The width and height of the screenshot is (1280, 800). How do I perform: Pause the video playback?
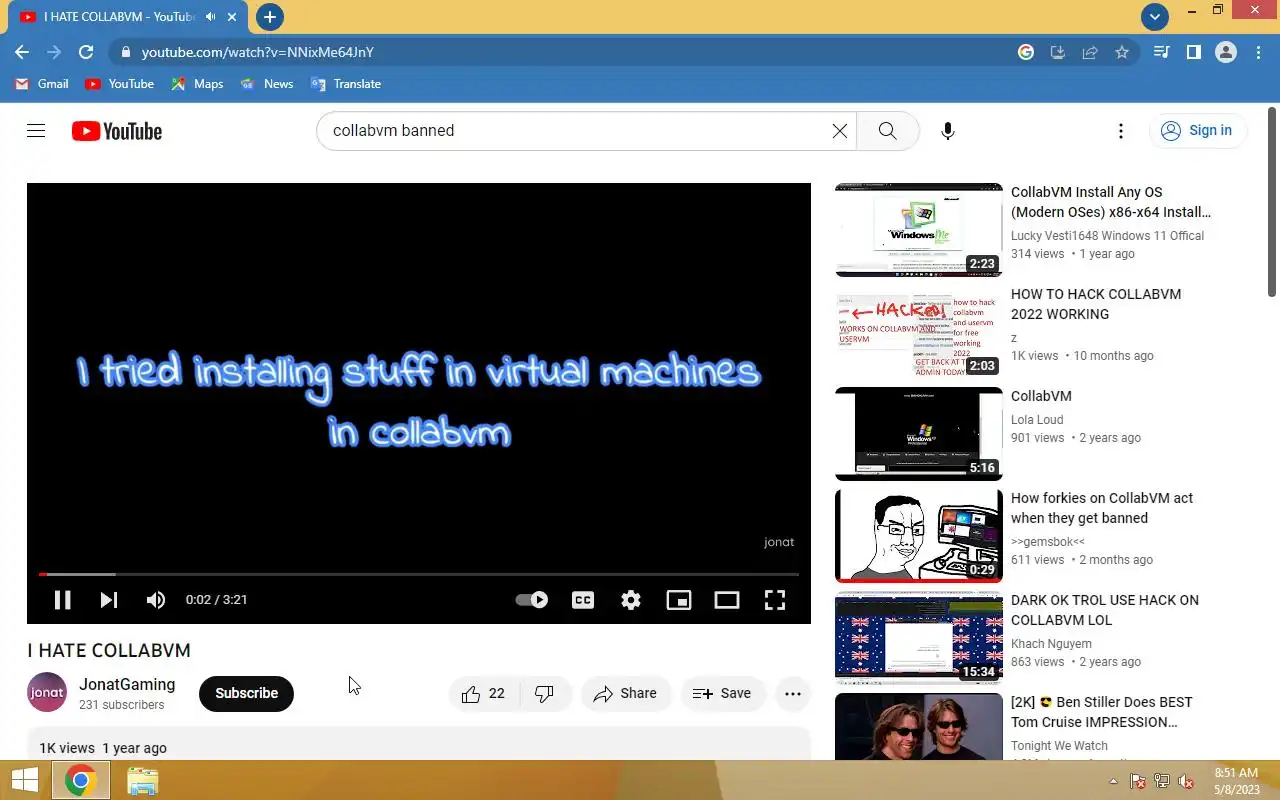[62, 600]
